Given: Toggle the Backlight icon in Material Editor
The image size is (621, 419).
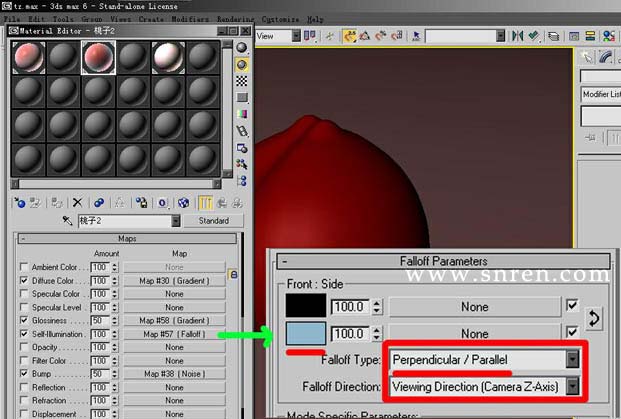Looking at the screenshot, I should tap(242, 65).
